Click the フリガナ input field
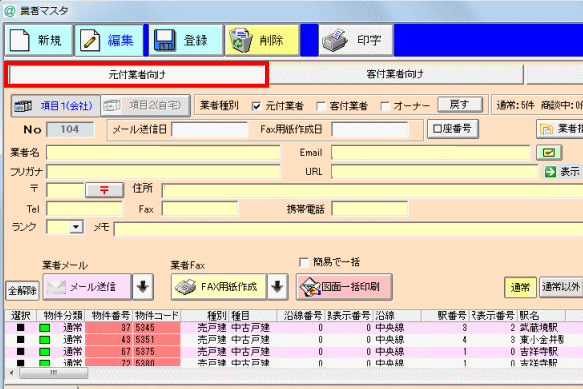Screen dimensions: 583x389 tap(163, 172)
